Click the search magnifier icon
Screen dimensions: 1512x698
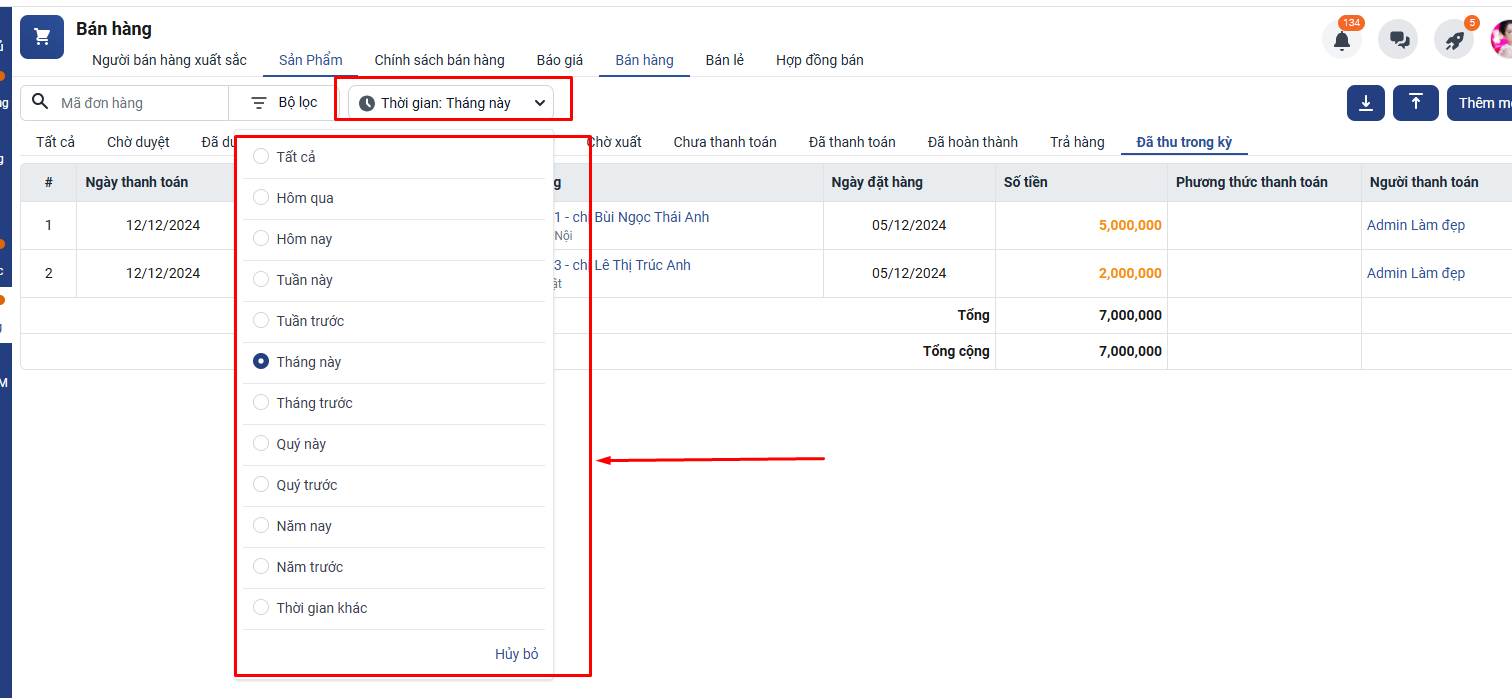(41, 102)
